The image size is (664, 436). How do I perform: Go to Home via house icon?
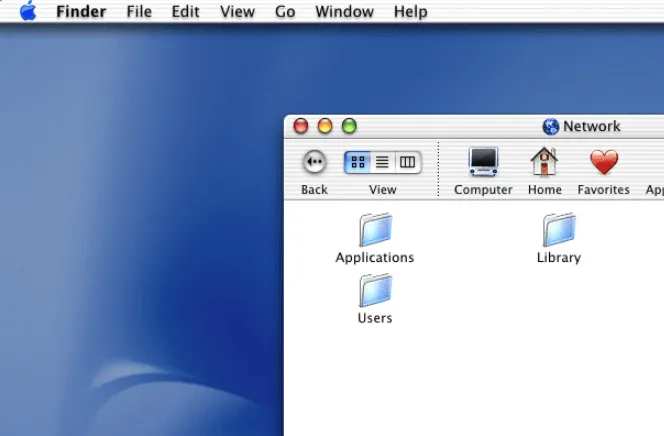tap(544, 161)
